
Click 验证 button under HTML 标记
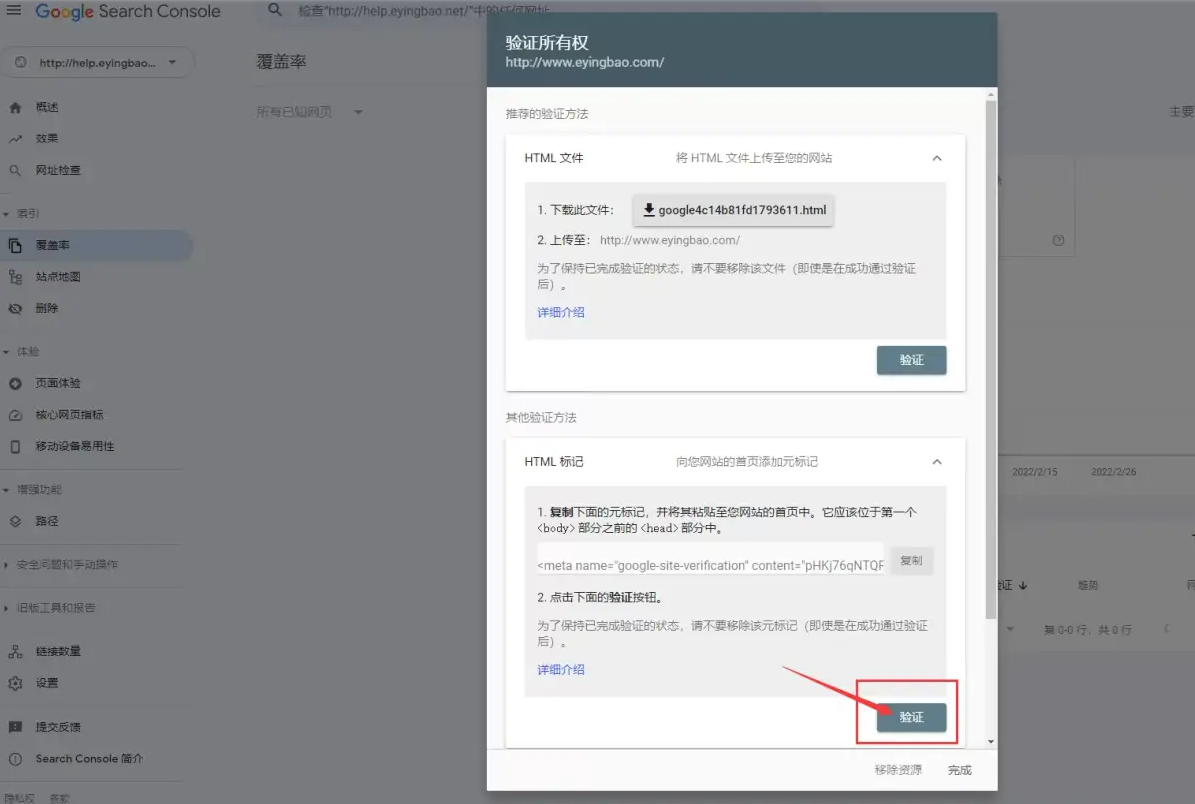tap(911, 718)
